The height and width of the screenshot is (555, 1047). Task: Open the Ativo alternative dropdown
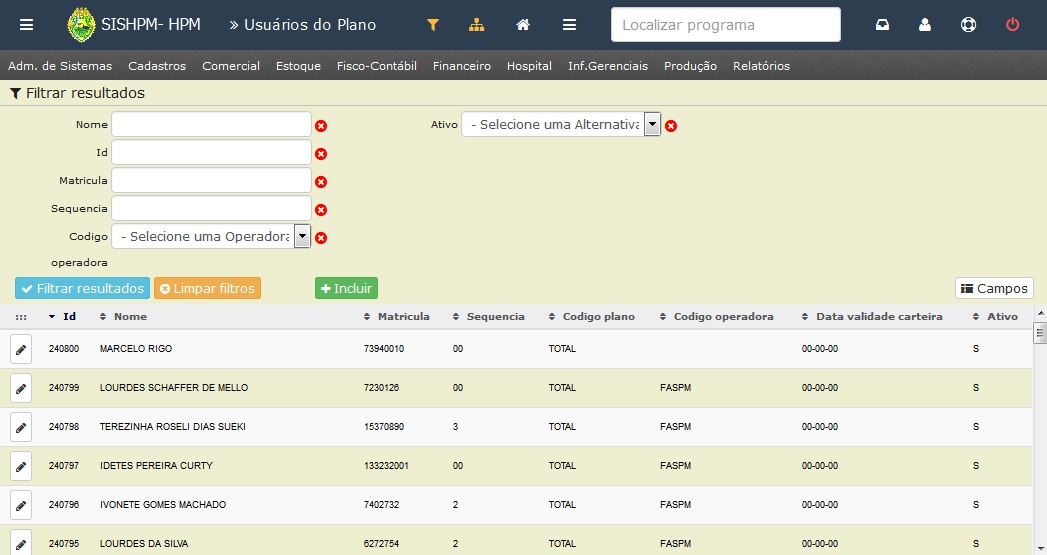561,124
